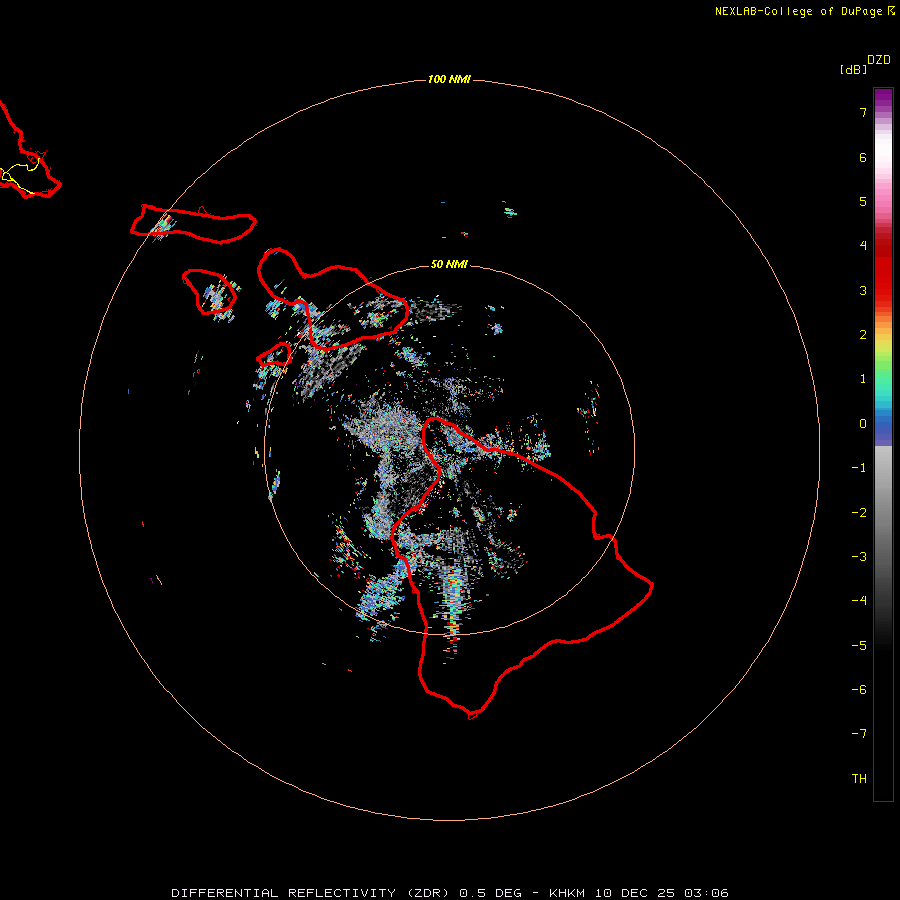The image size is (900, 900).
Task: Click the -3 value on the color scale
Action: coord(859,557)
